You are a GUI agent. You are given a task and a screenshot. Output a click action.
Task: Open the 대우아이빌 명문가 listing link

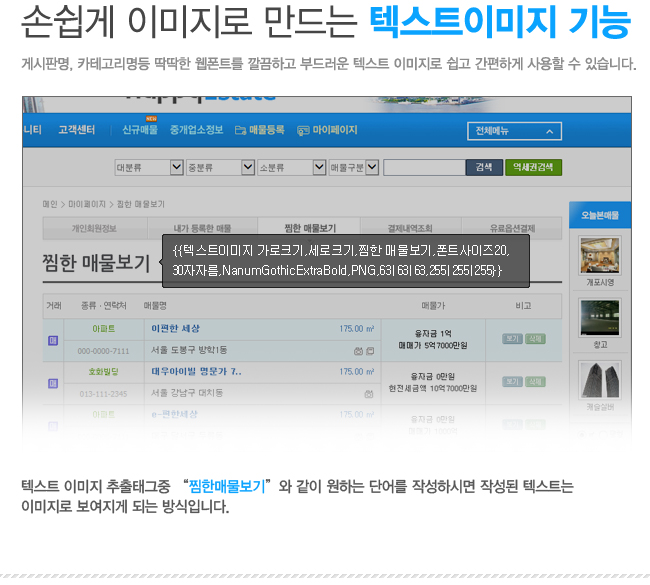click(196, 371)
